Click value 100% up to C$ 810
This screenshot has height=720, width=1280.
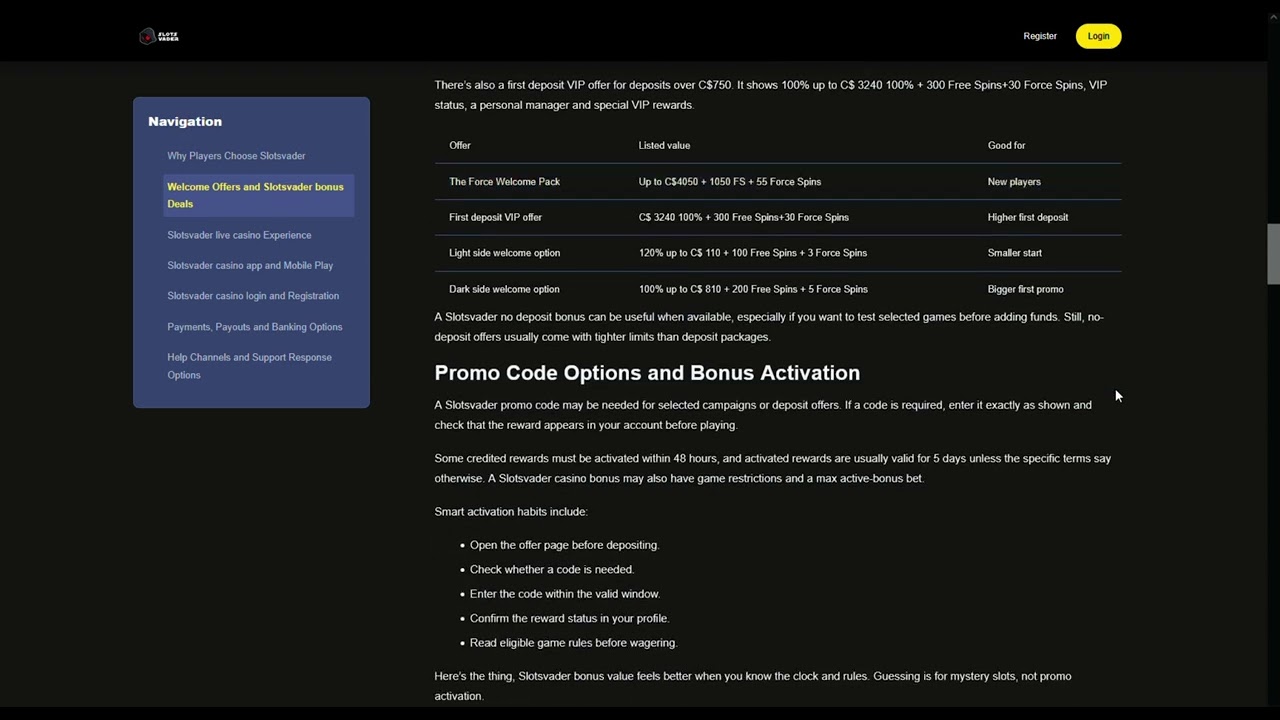coord(753,289)
